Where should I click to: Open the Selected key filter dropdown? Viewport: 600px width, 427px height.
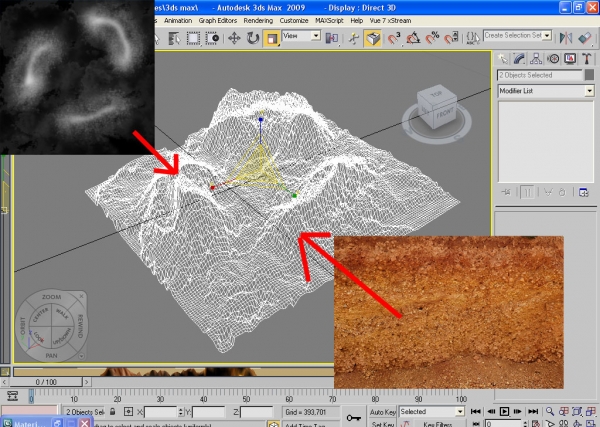pyautogui.click(x=432, y=412)
